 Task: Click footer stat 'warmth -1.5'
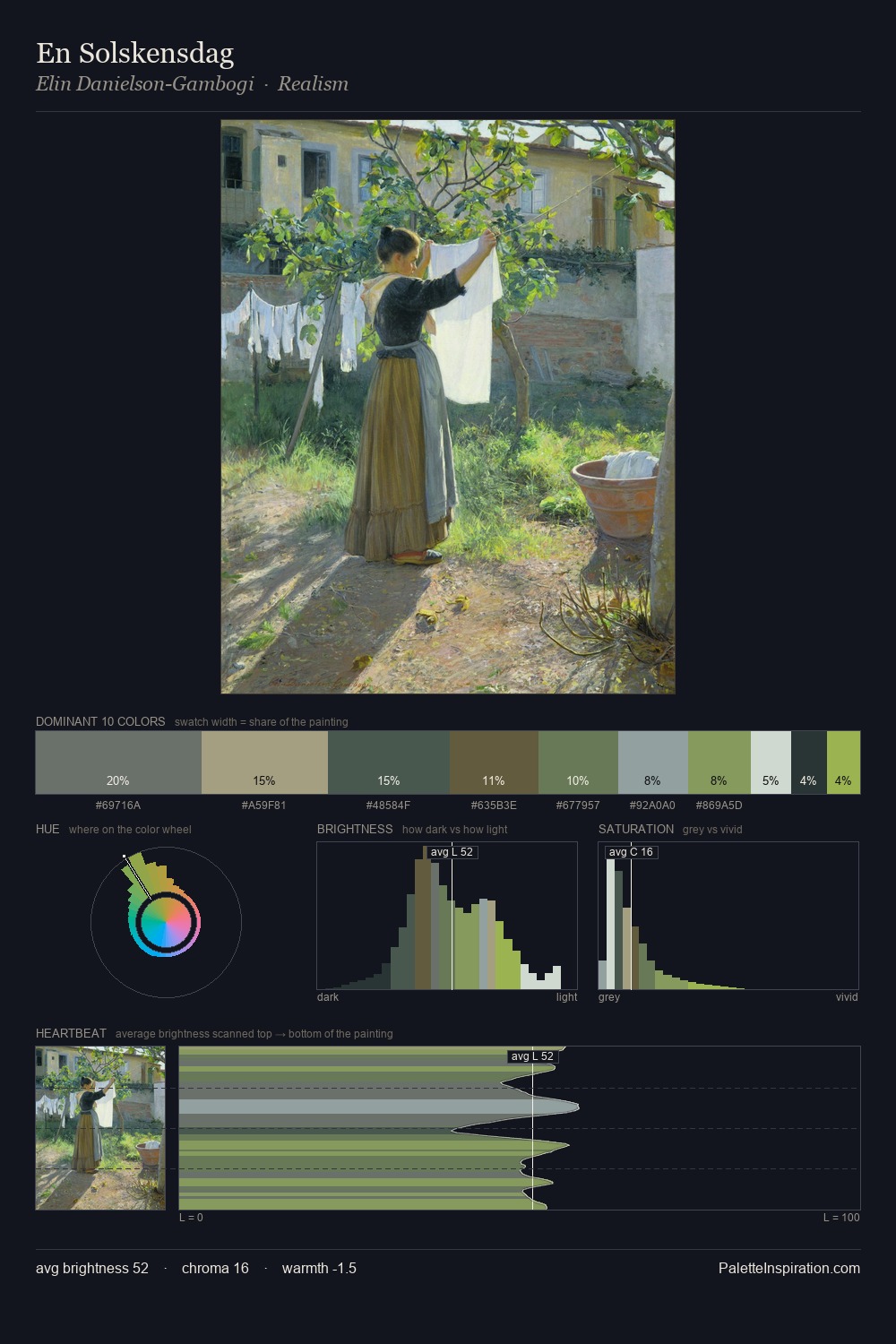point(319,1268)
